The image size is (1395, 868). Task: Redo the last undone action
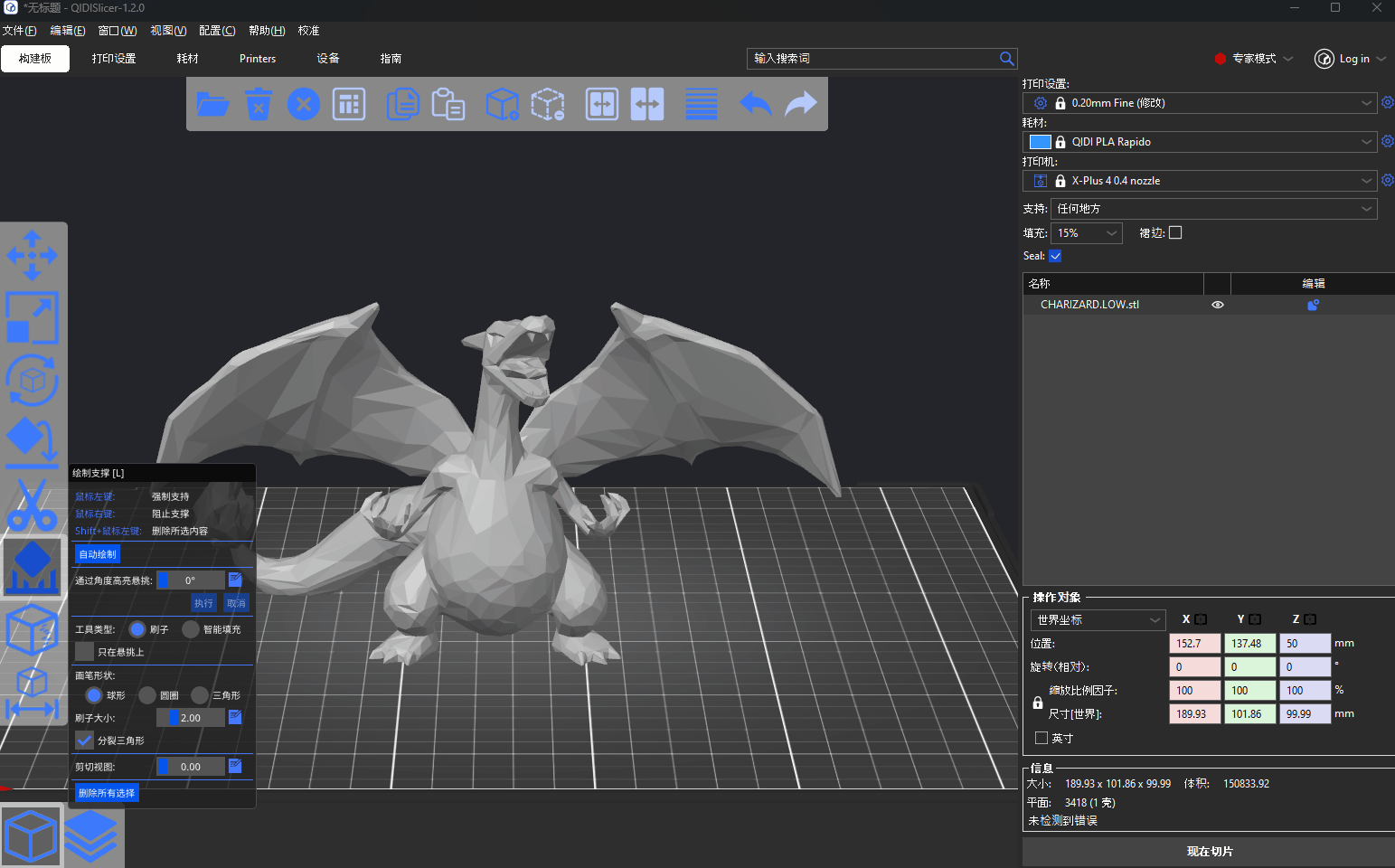(801, 104)
